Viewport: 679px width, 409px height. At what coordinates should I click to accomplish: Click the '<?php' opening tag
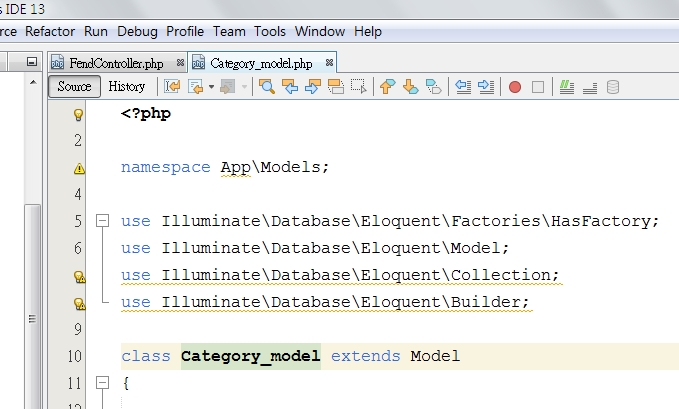click(x=146, y=114)
